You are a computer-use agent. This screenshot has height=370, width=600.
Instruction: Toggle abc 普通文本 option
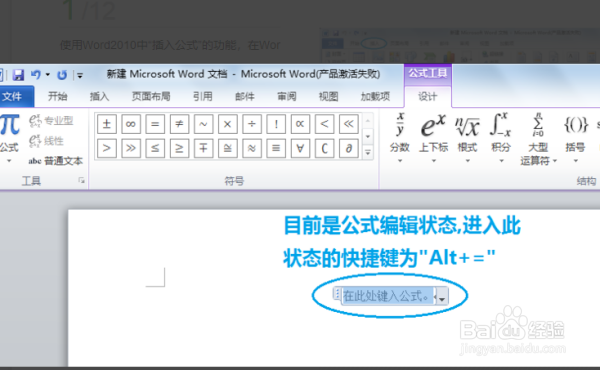(x=56, y=161)
